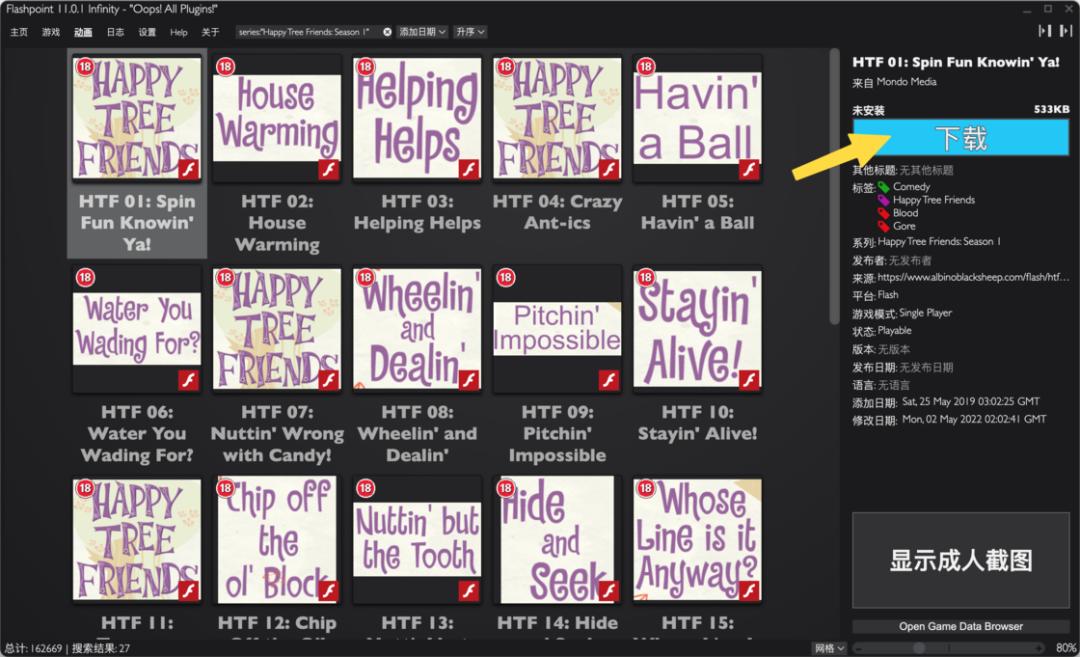Open the 设置 (Settings) tab
The height and width of the screenshot is (657, 1080).
click(x=147, y=32)
